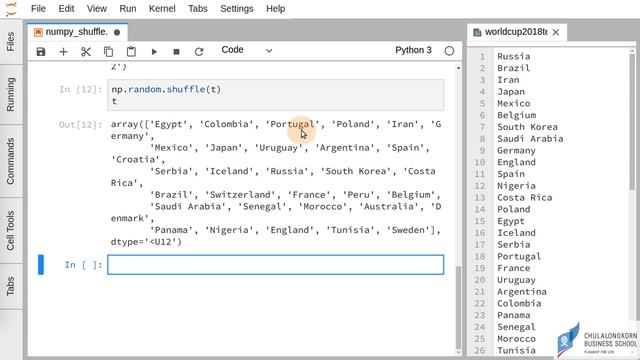Show the Cell Tools sidebar panel

pyautogui.click(x=11, y=231)
